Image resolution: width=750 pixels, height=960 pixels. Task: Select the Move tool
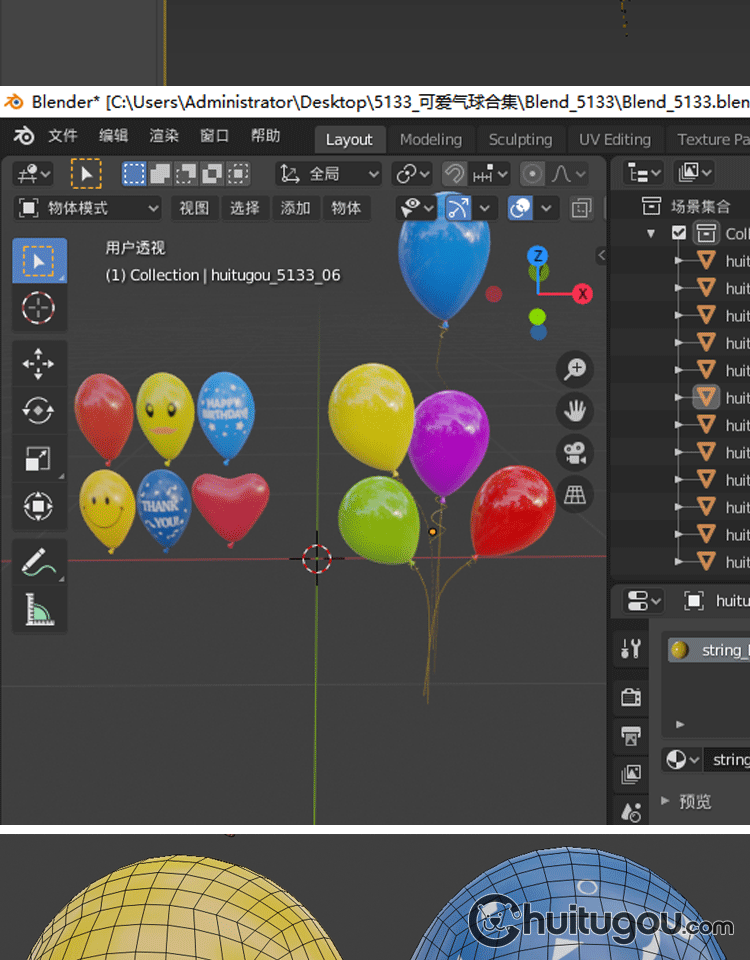[38, 364]
